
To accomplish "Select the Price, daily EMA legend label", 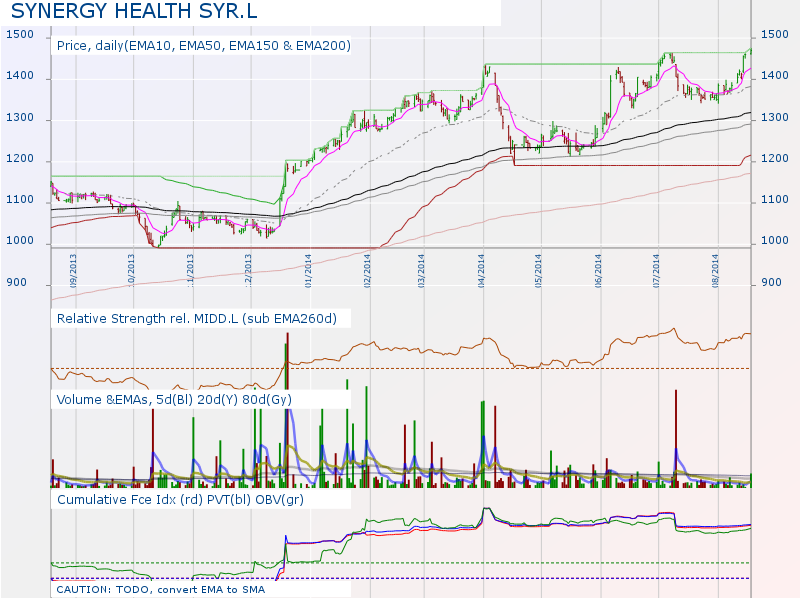I will click(203, 45).
